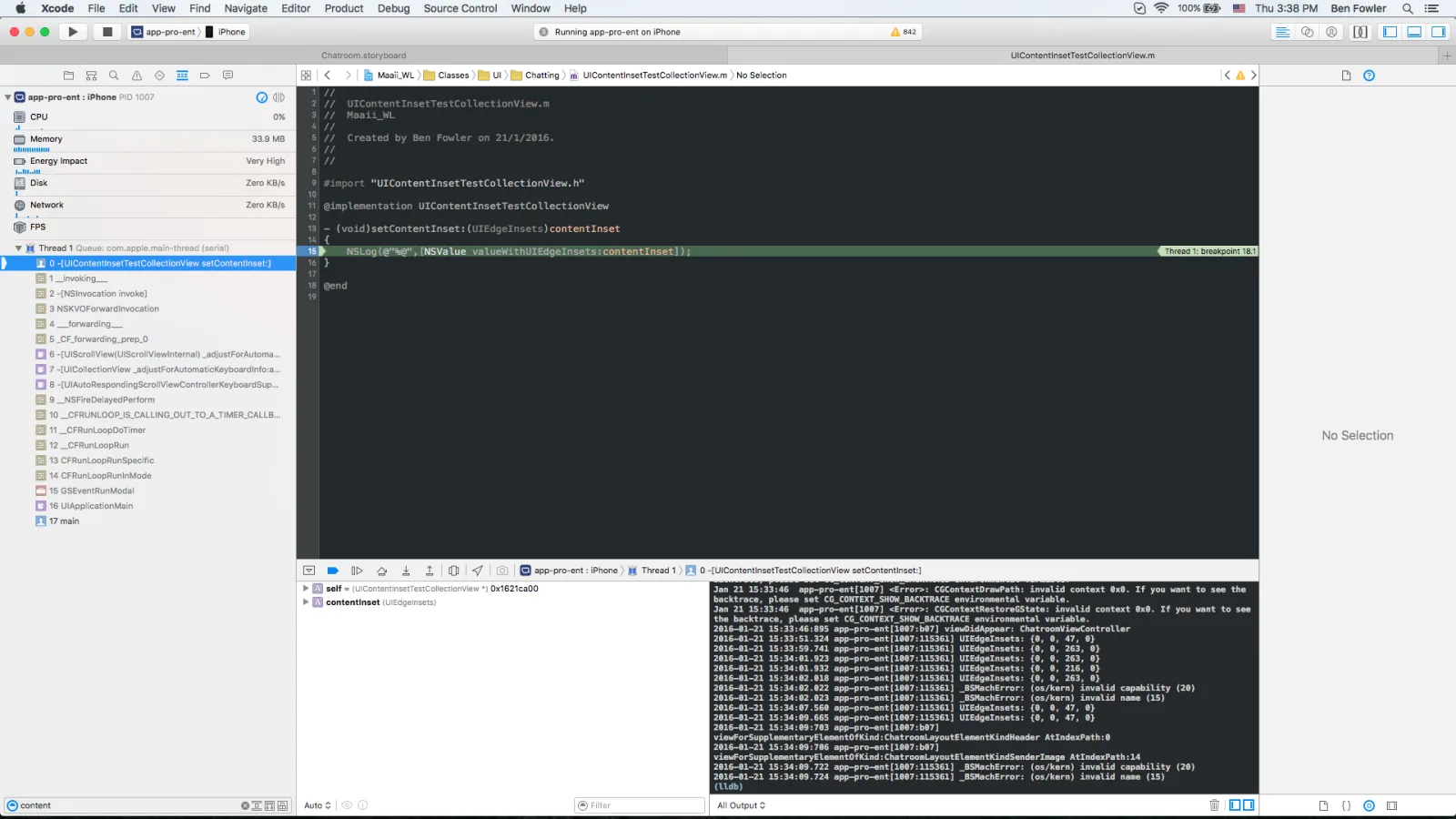Clear the console with the trash icon
The image size is (1456, 819).
tap(1214, 805)
